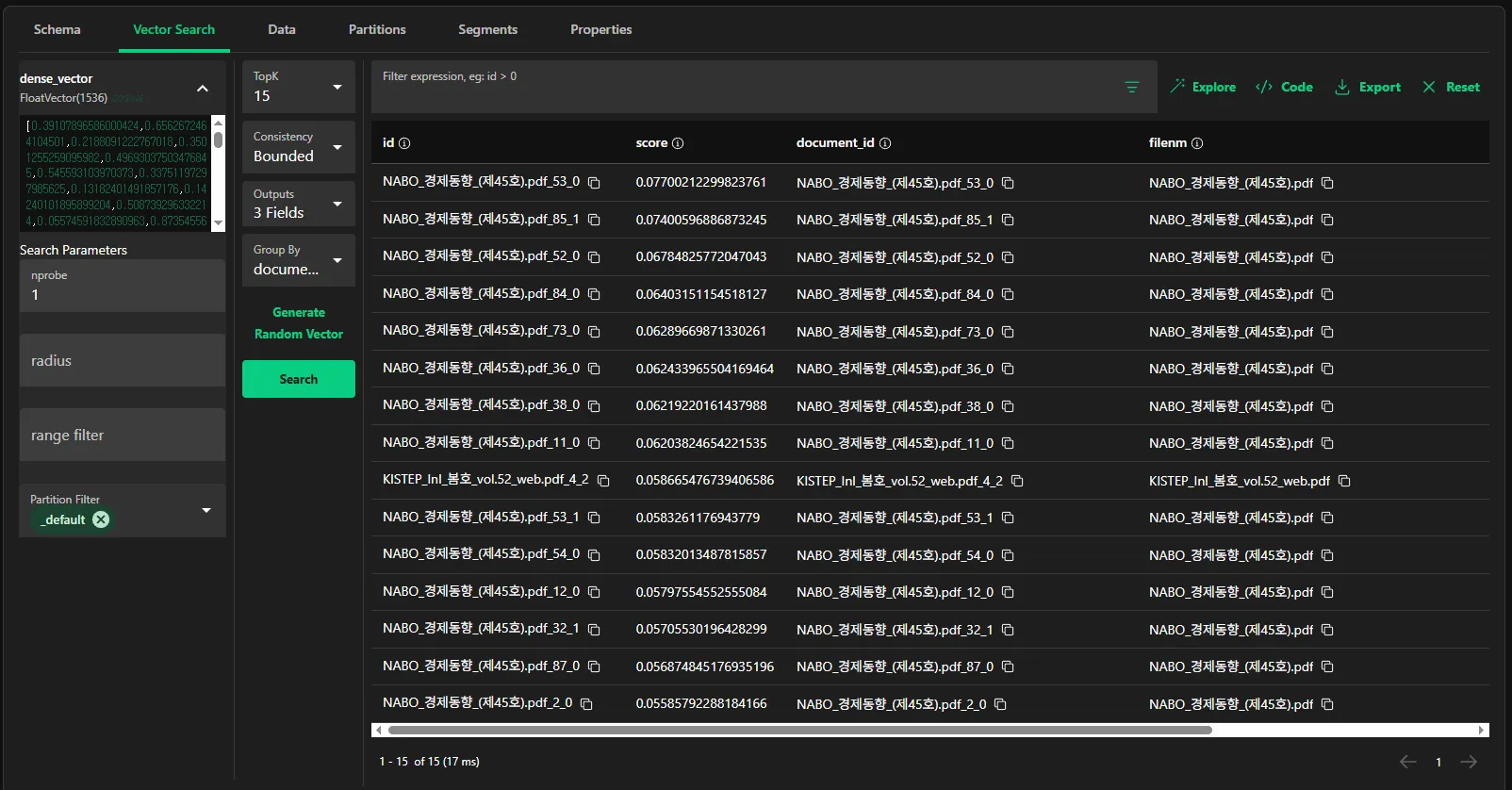Copy filenm in the pdf_53_0 row
This screenshot has height=790, width=1512.
click(x=1327, y=183)
